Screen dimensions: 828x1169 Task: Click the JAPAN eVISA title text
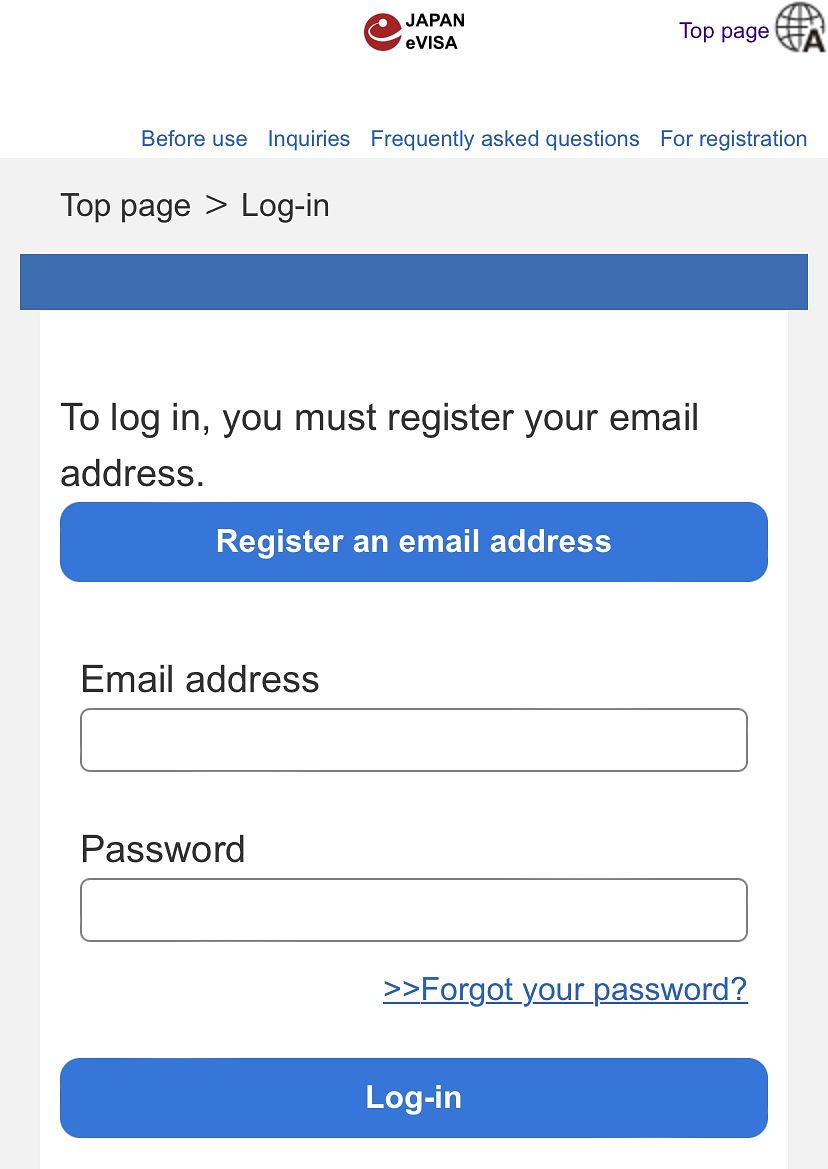point(435,32)
